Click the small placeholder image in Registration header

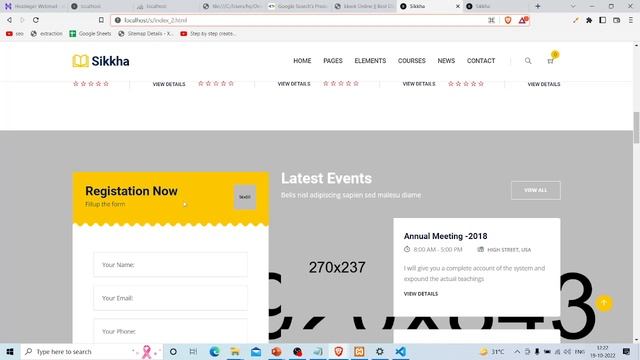[x=244, y=197]
